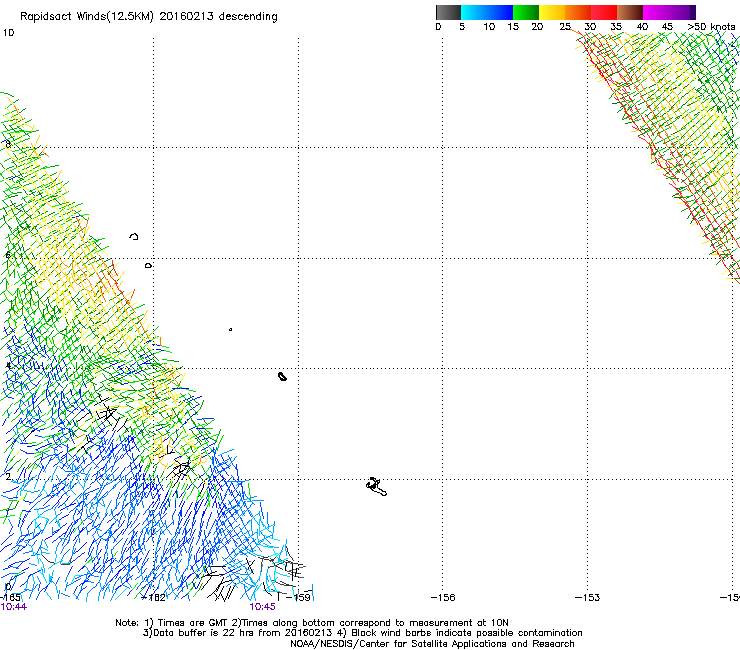Click the ">50 knots" legend label

[711, 27]
